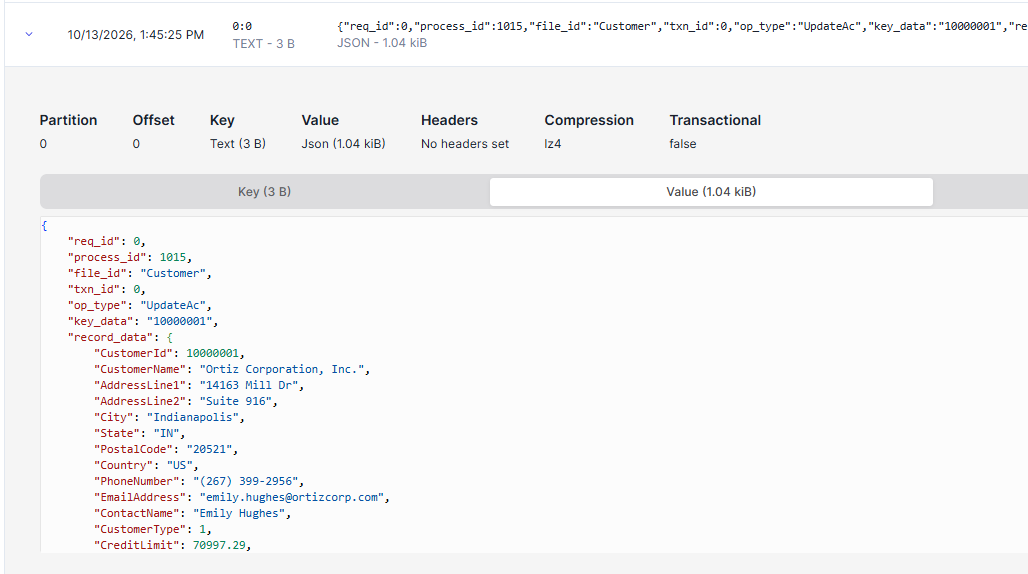Click the false transactional value
Image resolution: width=1028 pixels, height=574 pixels.
click(682, 144)
